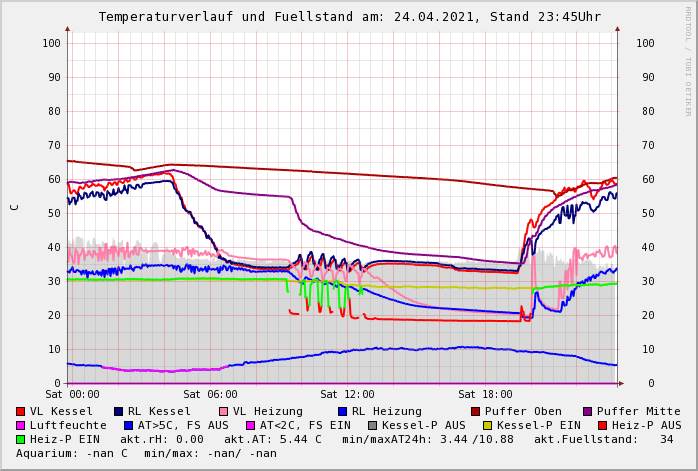Click the red VL Kessel legend swatch
This screenshot has height=471, width=698.
point(21,412)
